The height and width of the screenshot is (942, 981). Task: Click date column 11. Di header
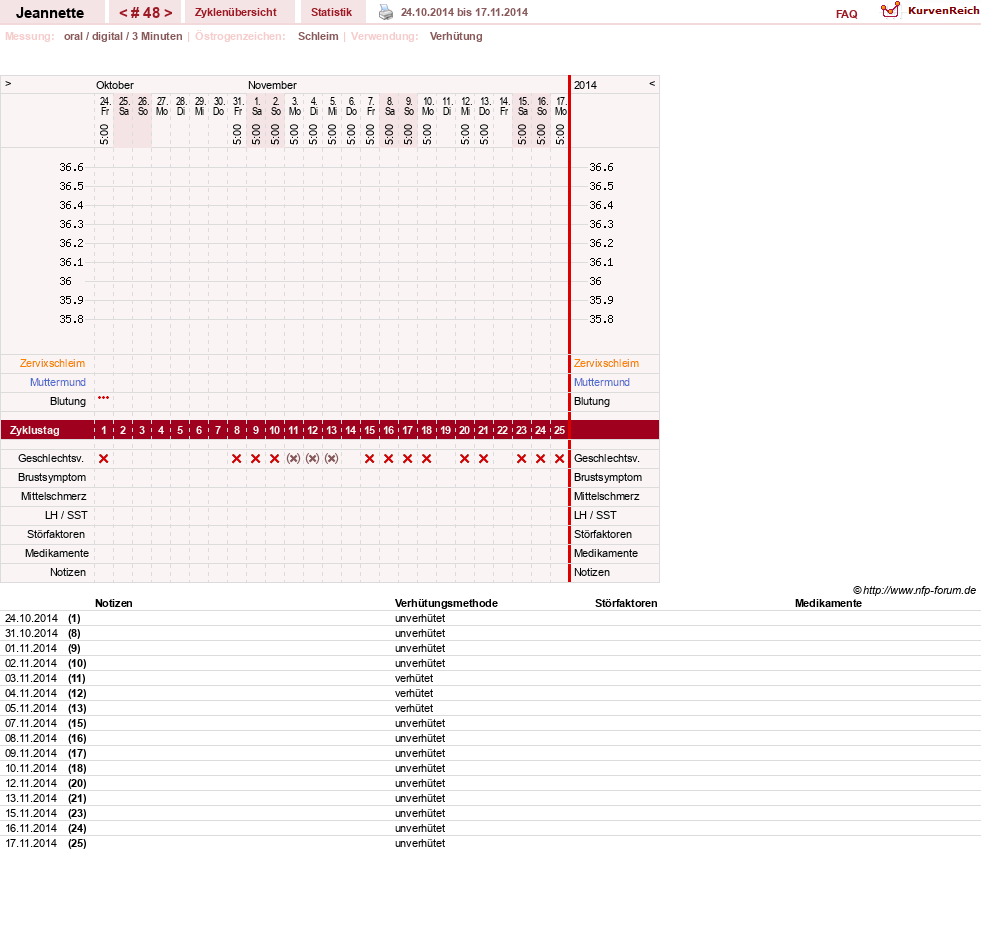click(x=447, y=106)
